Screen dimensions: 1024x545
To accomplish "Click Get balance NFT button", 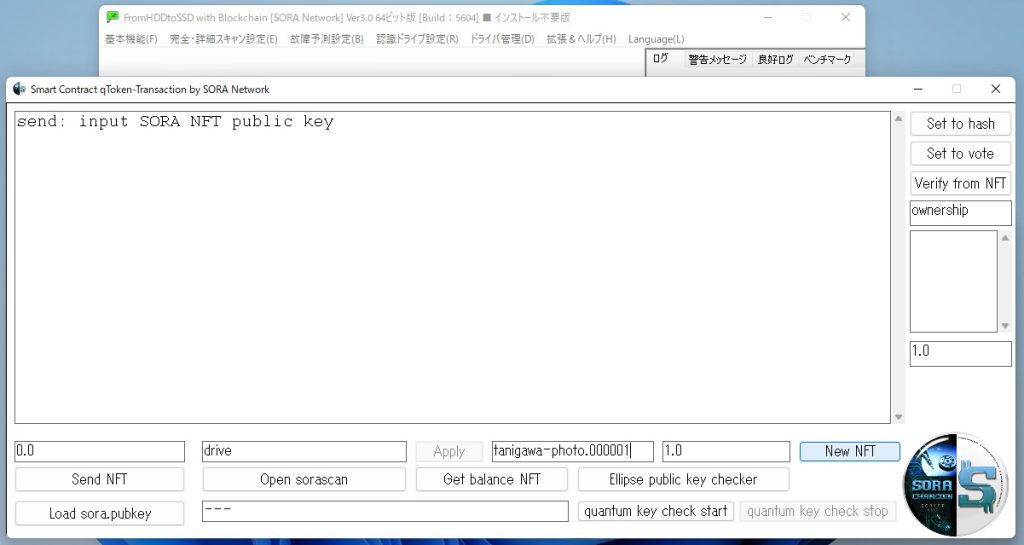I will click(x=491, y=480).
